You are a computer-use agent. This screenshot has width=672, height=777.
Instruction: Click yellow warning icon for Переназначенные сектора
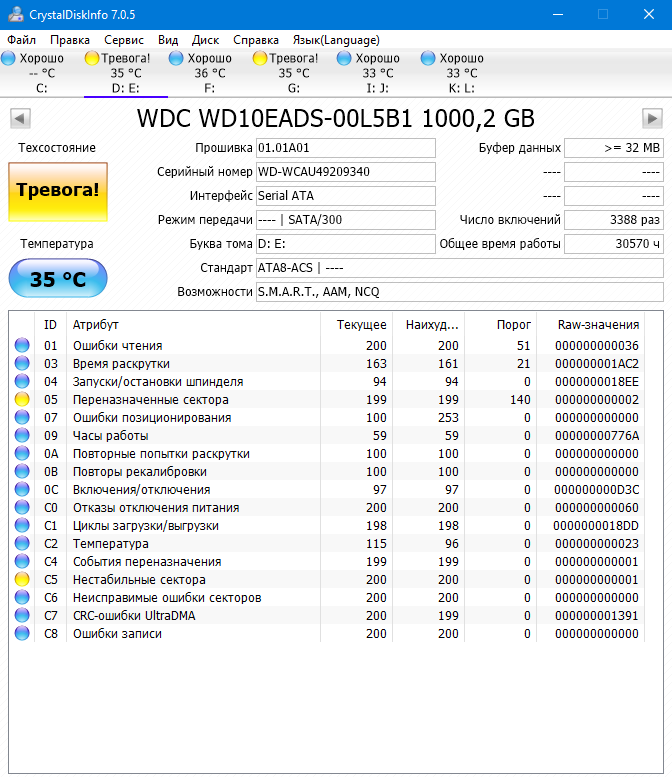(22, 399)
